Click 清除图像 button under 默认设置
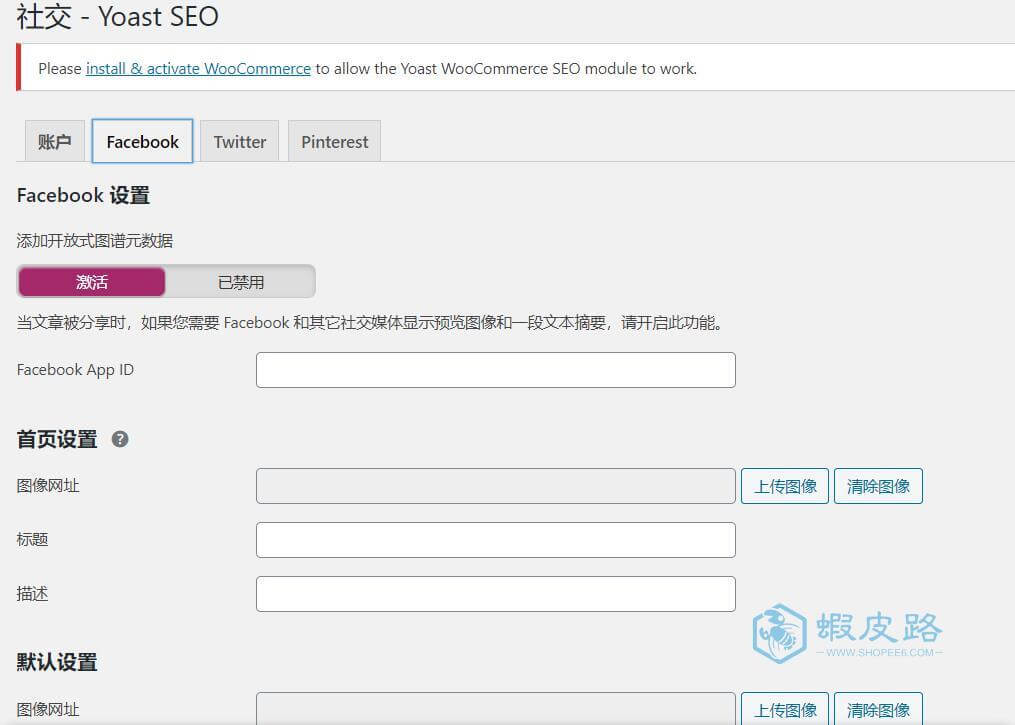The image size is (1015, 725). pos(878,709)
